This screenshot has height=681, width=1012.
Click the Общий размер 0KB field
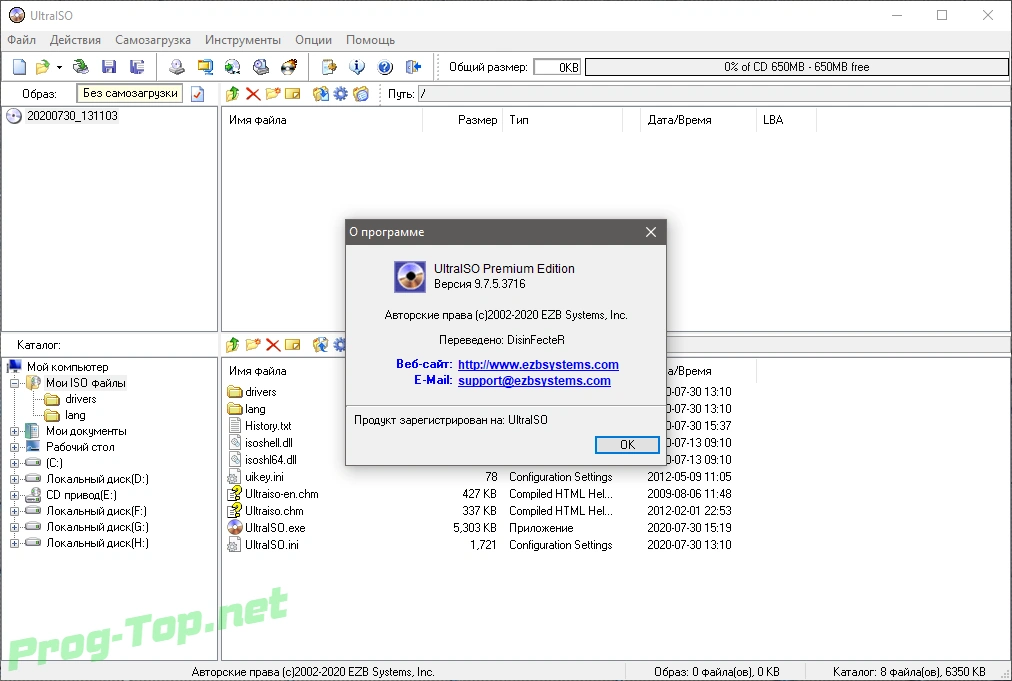coord(558,67)
